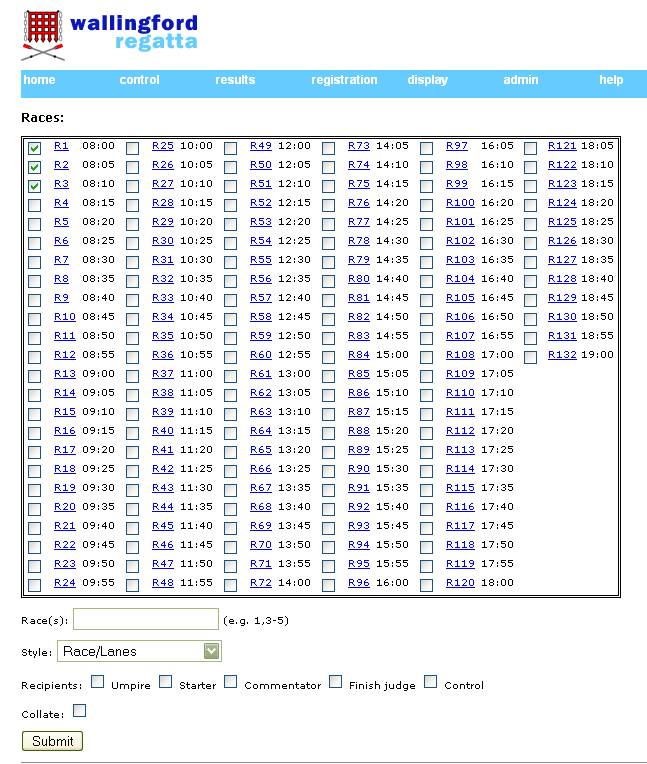Viewport: 647px width, 764px height.
Task: Toggle the Collate checkbox
Action: coord(80,711)
